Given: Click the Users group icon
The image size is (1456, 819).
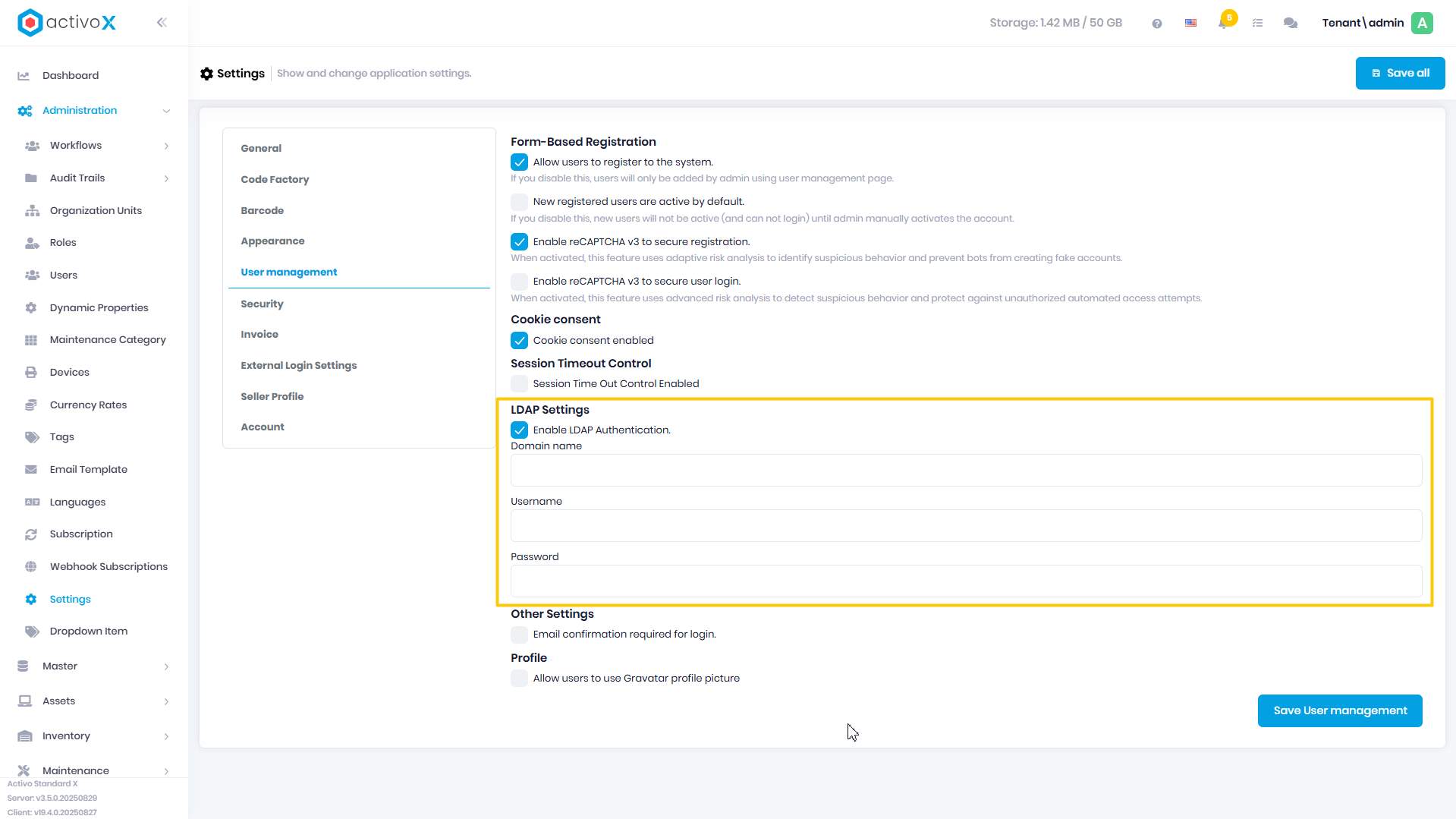Looking at the screenshot, I should [32, 276].
